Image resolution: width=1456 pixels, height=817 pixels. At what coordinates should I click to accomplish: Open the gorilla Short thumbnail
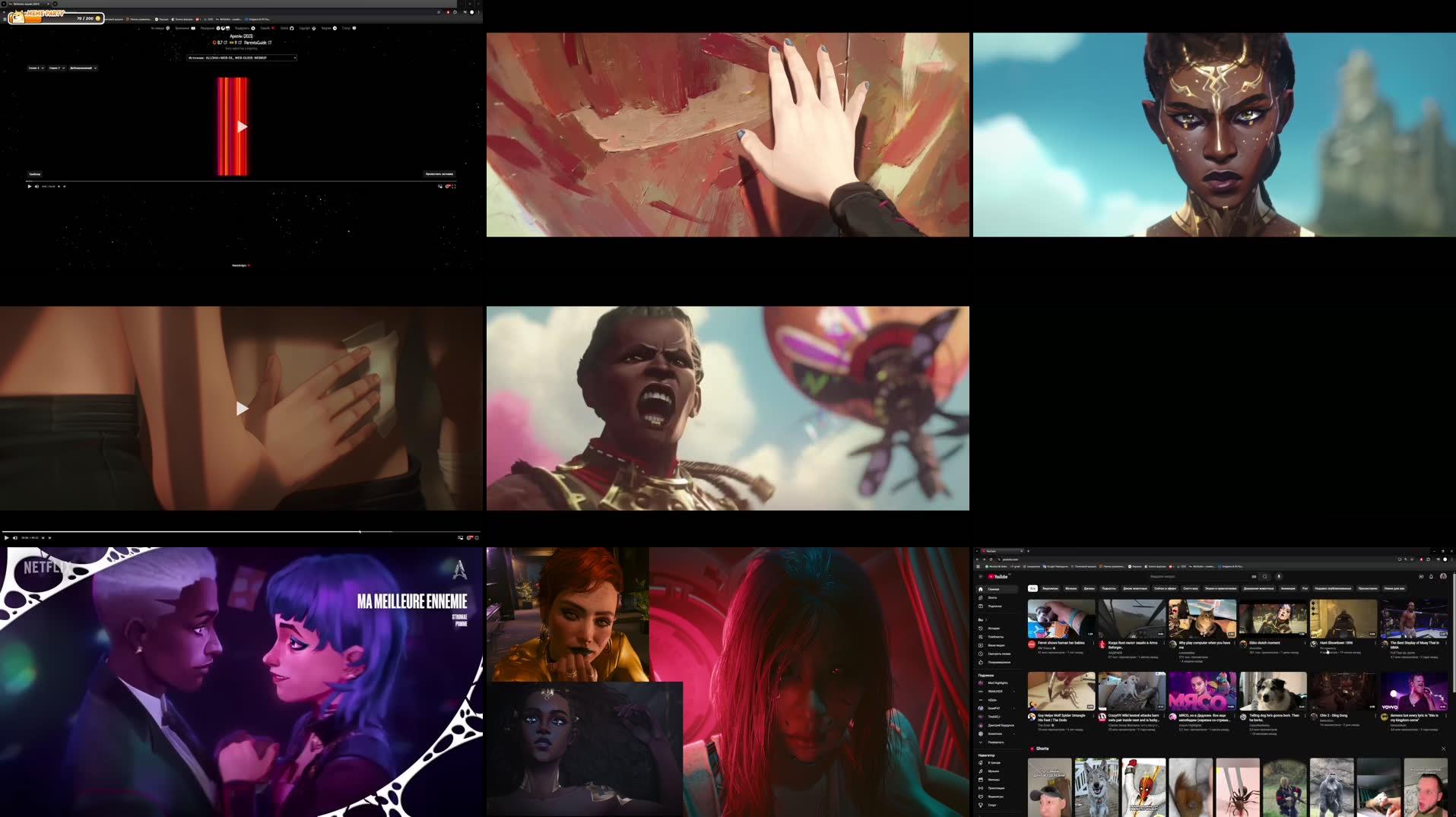1331,787
